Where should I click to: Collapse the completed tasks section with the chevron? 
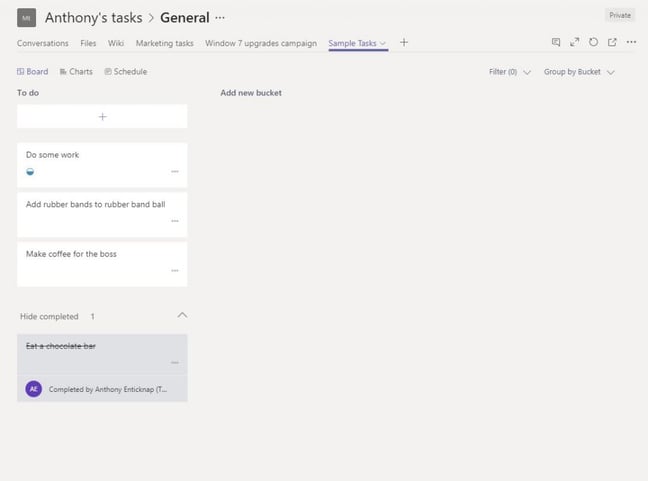coord(181,315)
